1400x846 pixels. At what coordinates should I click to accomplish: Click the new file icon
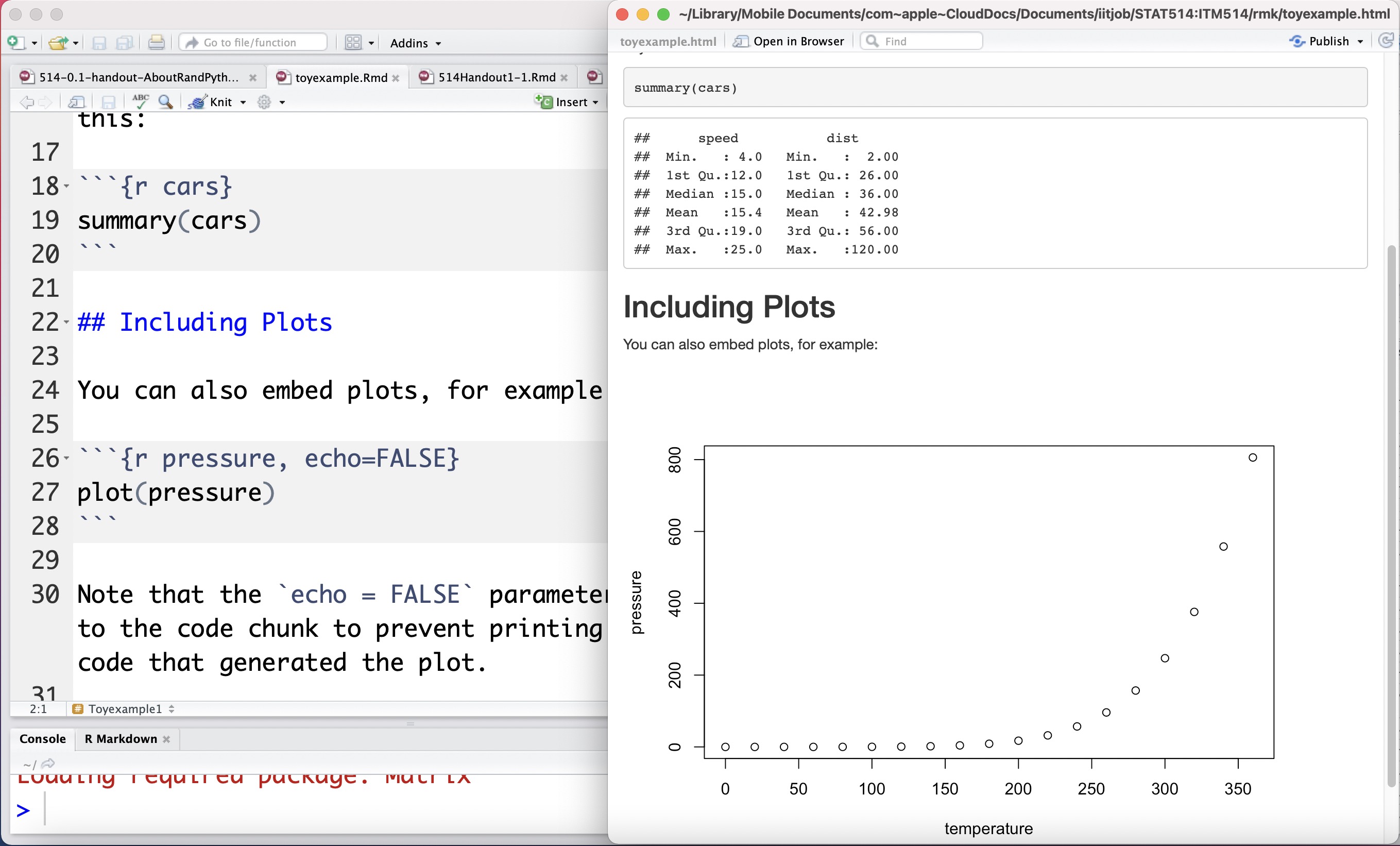[x=15, y=43]
